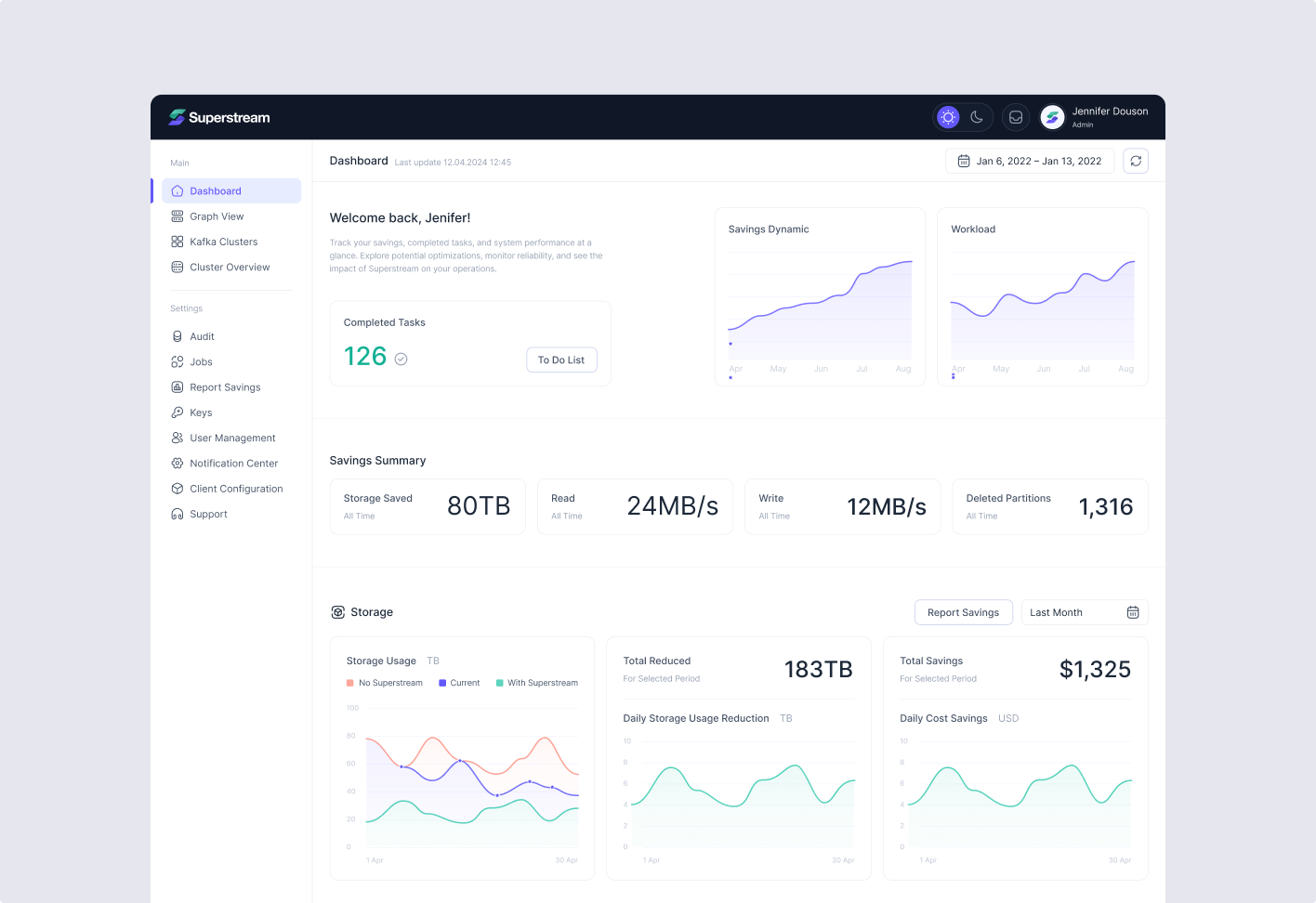The image size is (1316, 903).
Task: Click Total Savings $1,325 value
Action: pos(1095,670)
